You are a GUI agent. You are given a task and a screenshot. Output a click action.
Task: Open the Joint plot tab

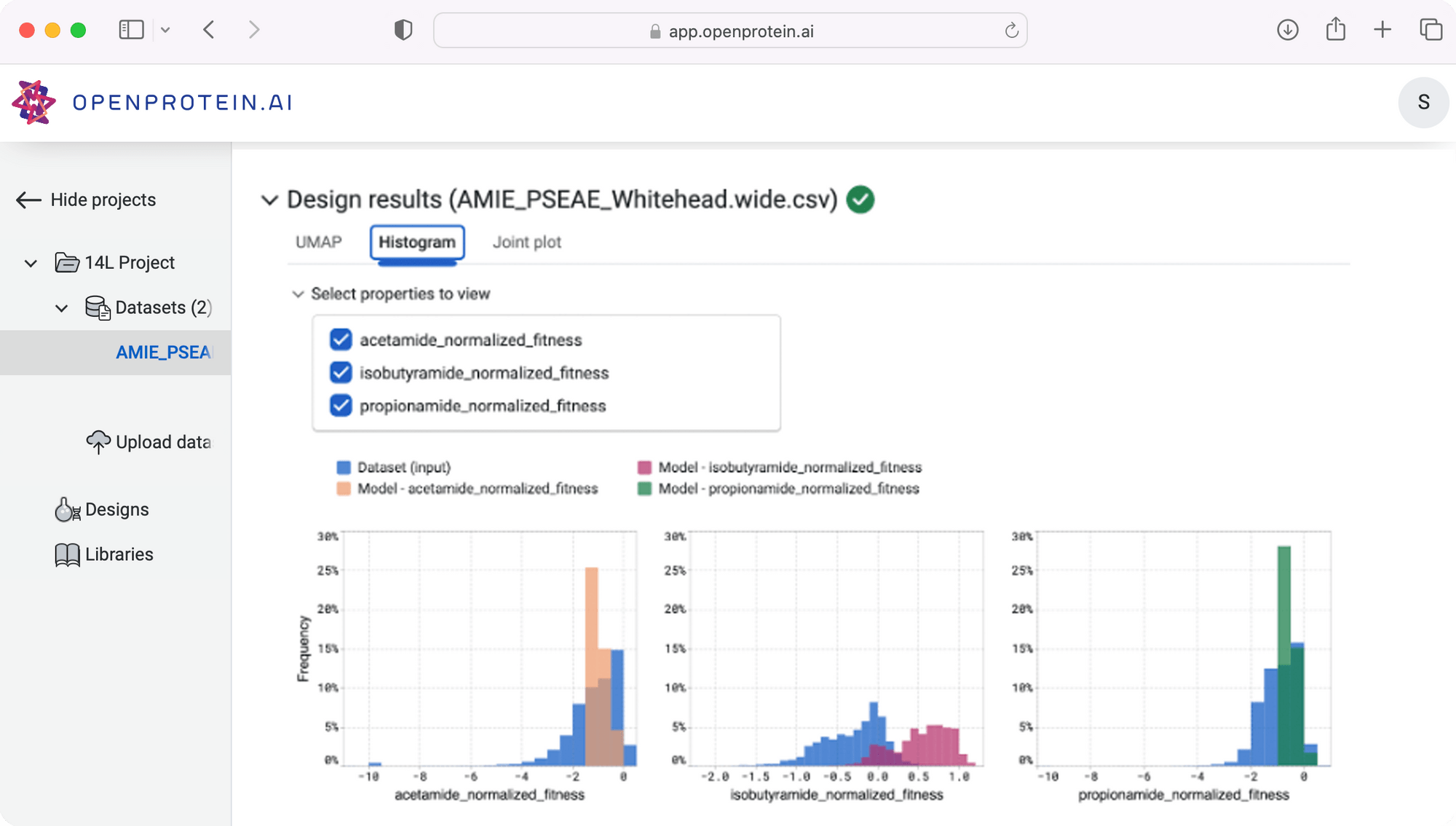[x=526, y=242]
